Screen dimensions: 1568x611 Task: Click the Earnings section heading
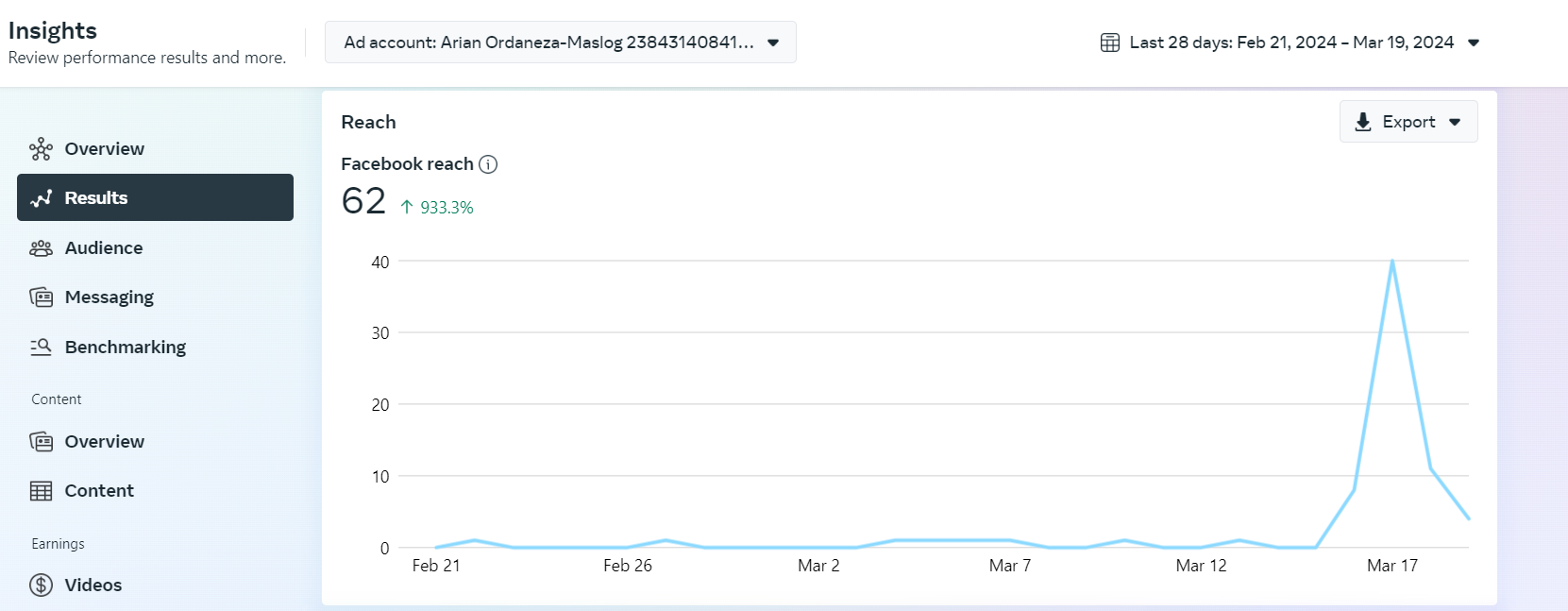coord(58,544)
